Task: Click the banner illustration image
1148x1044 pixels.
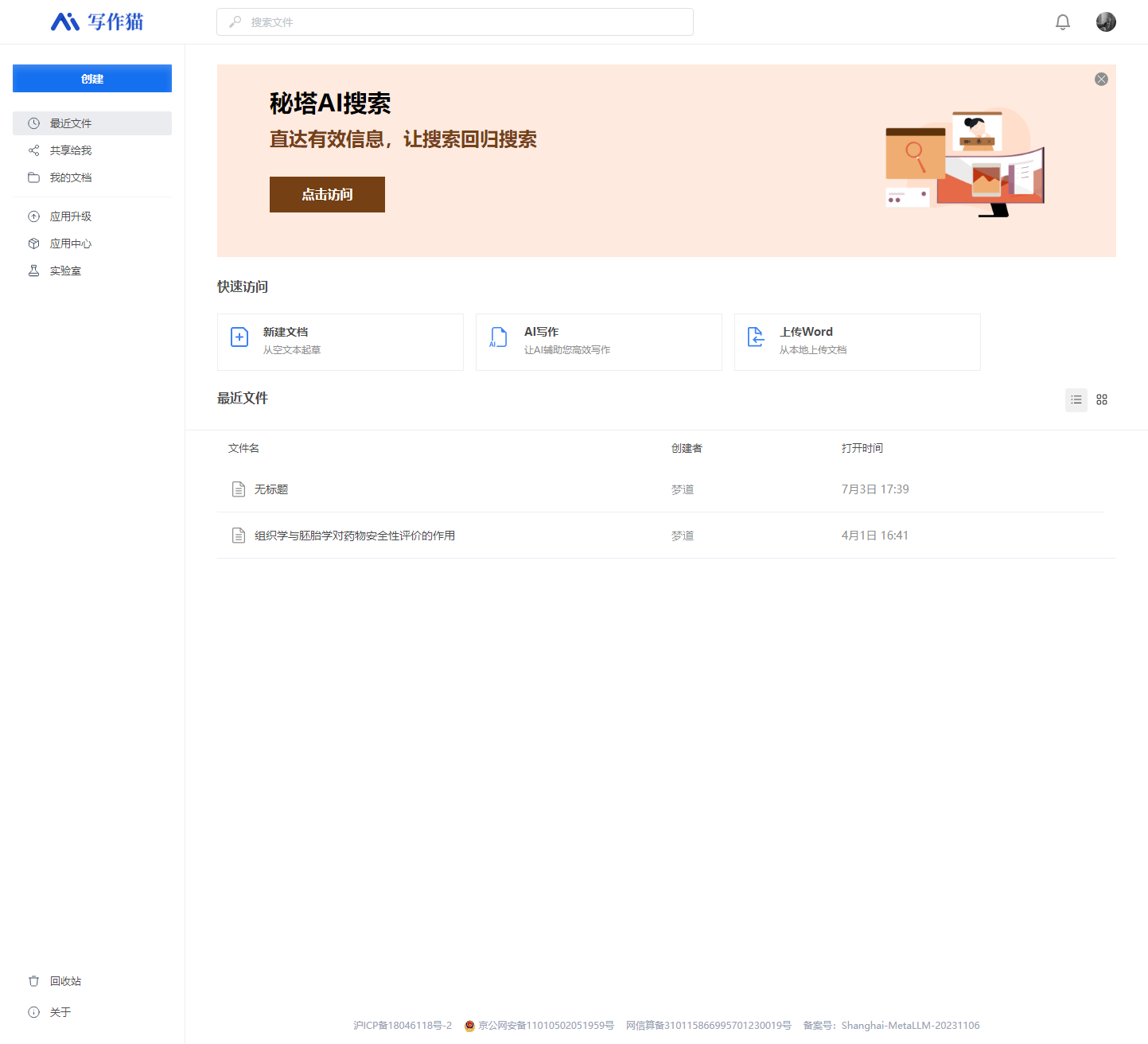Action: tap(965, 162)
